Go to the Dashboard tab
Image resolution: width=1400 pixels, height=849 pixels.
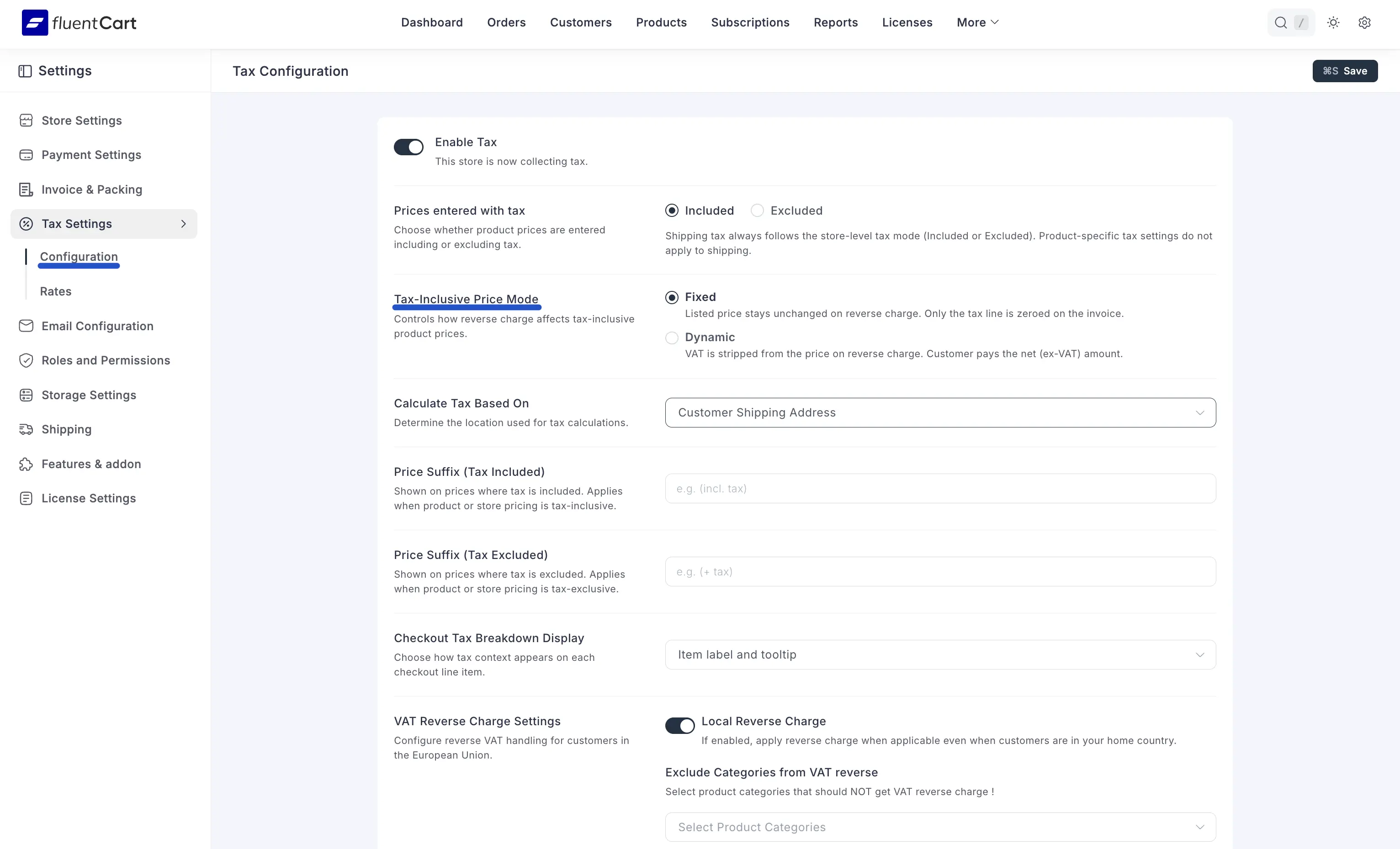click(432, 23)
